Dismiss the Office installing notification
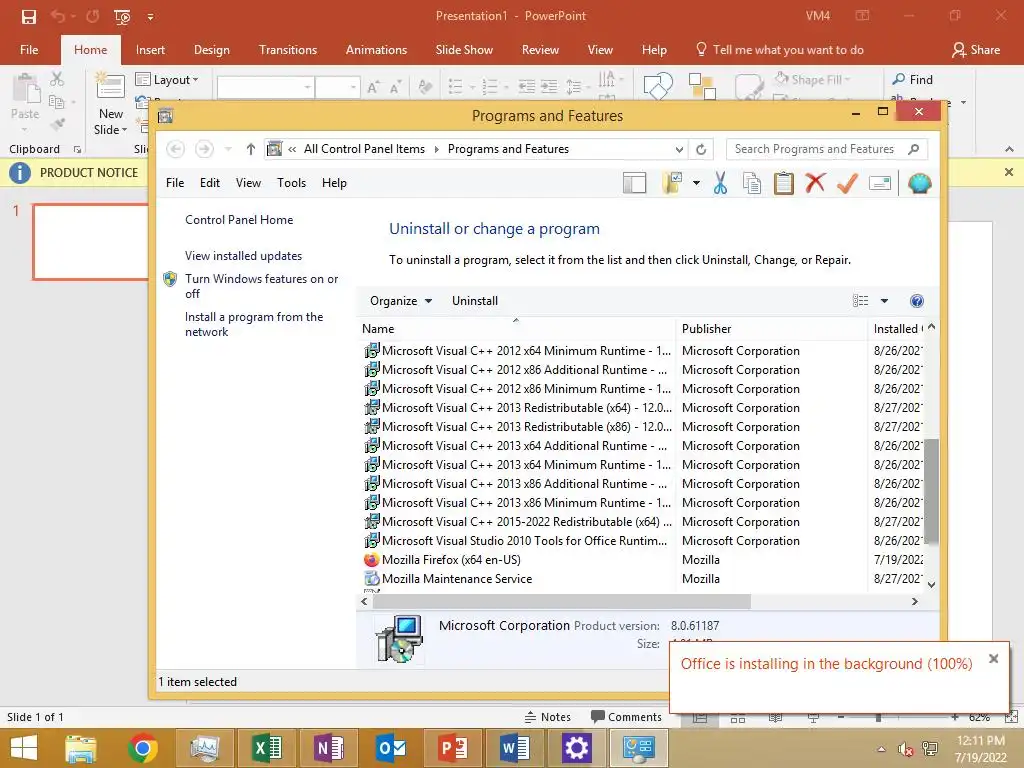 (x=993, y=658)
